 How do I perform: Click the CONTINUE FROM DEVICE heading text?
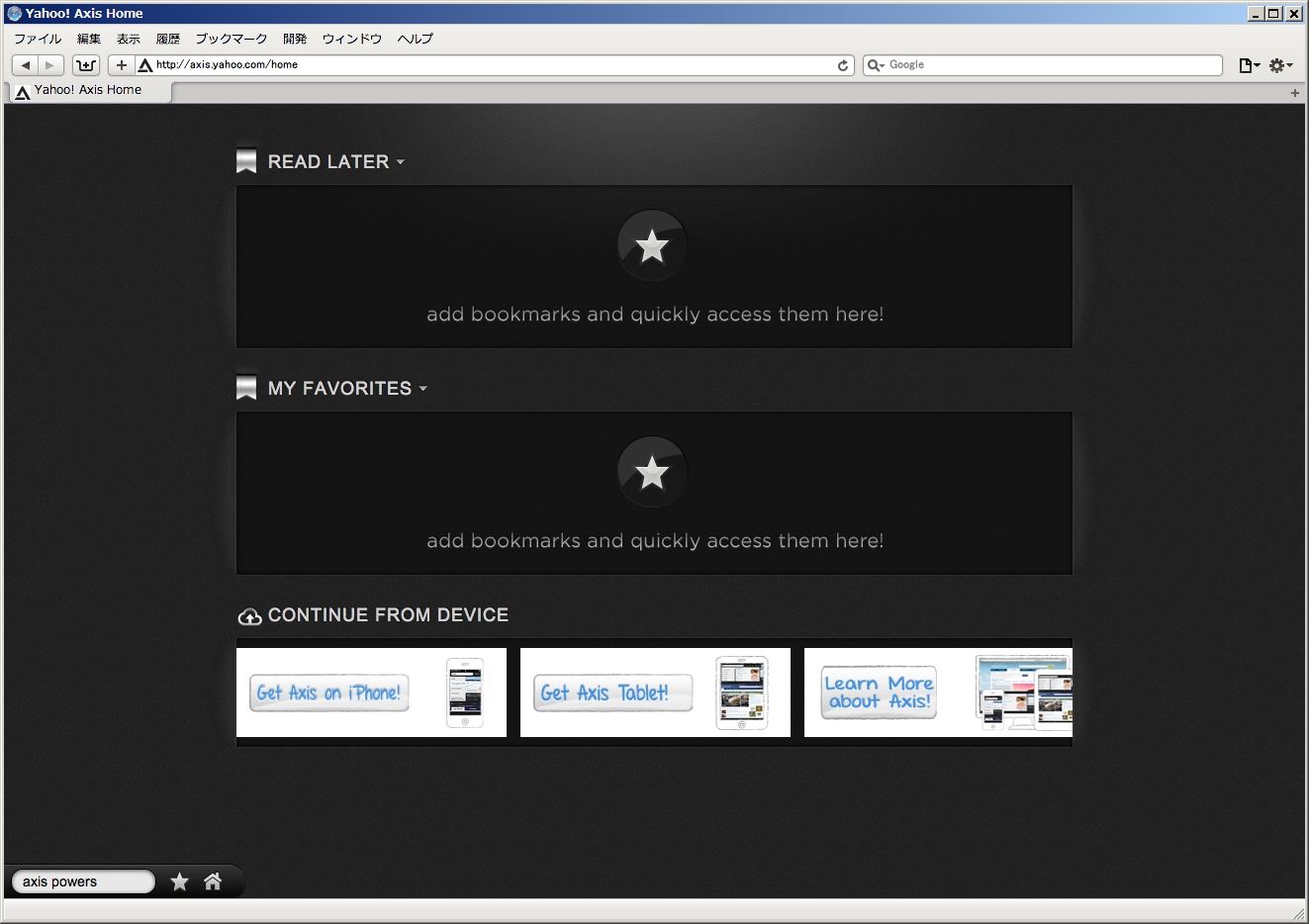point(388,615)
